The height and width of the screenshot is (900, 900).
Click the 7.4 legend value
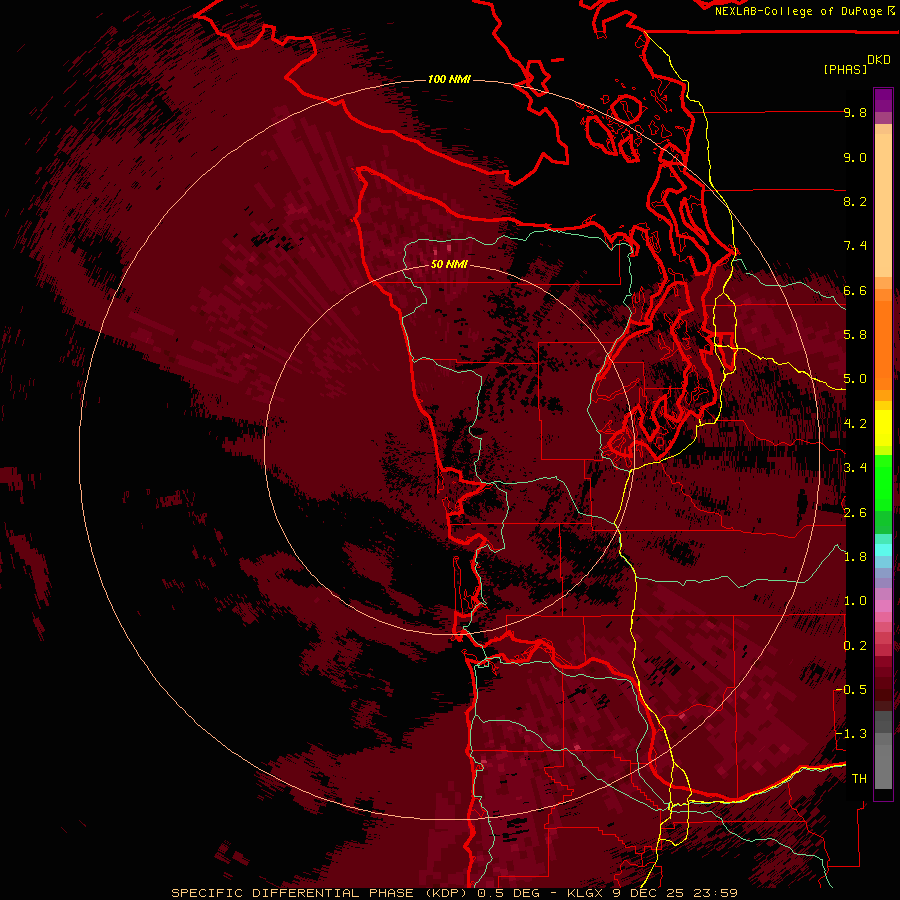[855, 246]
